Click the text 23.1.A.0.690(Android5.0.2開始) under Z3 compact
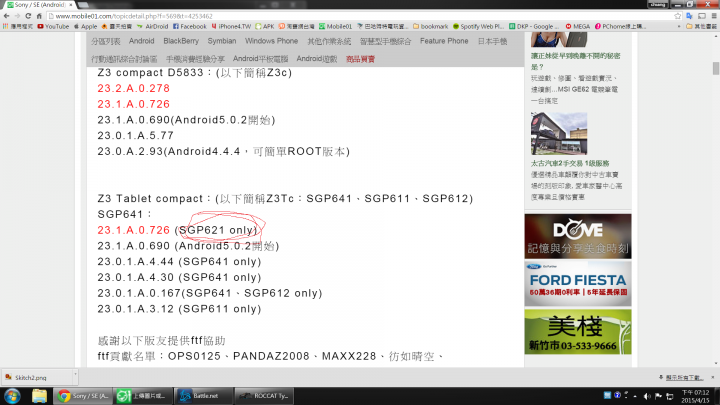 (186, 120)
